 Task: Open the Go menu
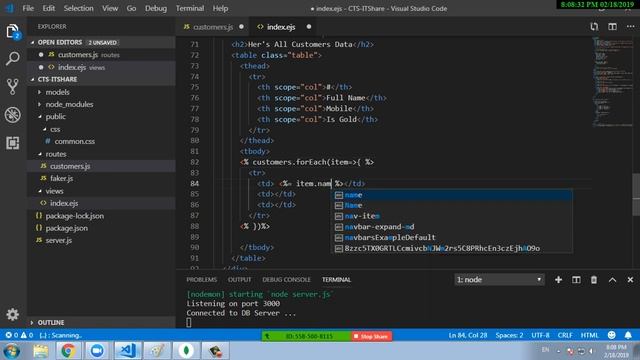pos(131,8)
